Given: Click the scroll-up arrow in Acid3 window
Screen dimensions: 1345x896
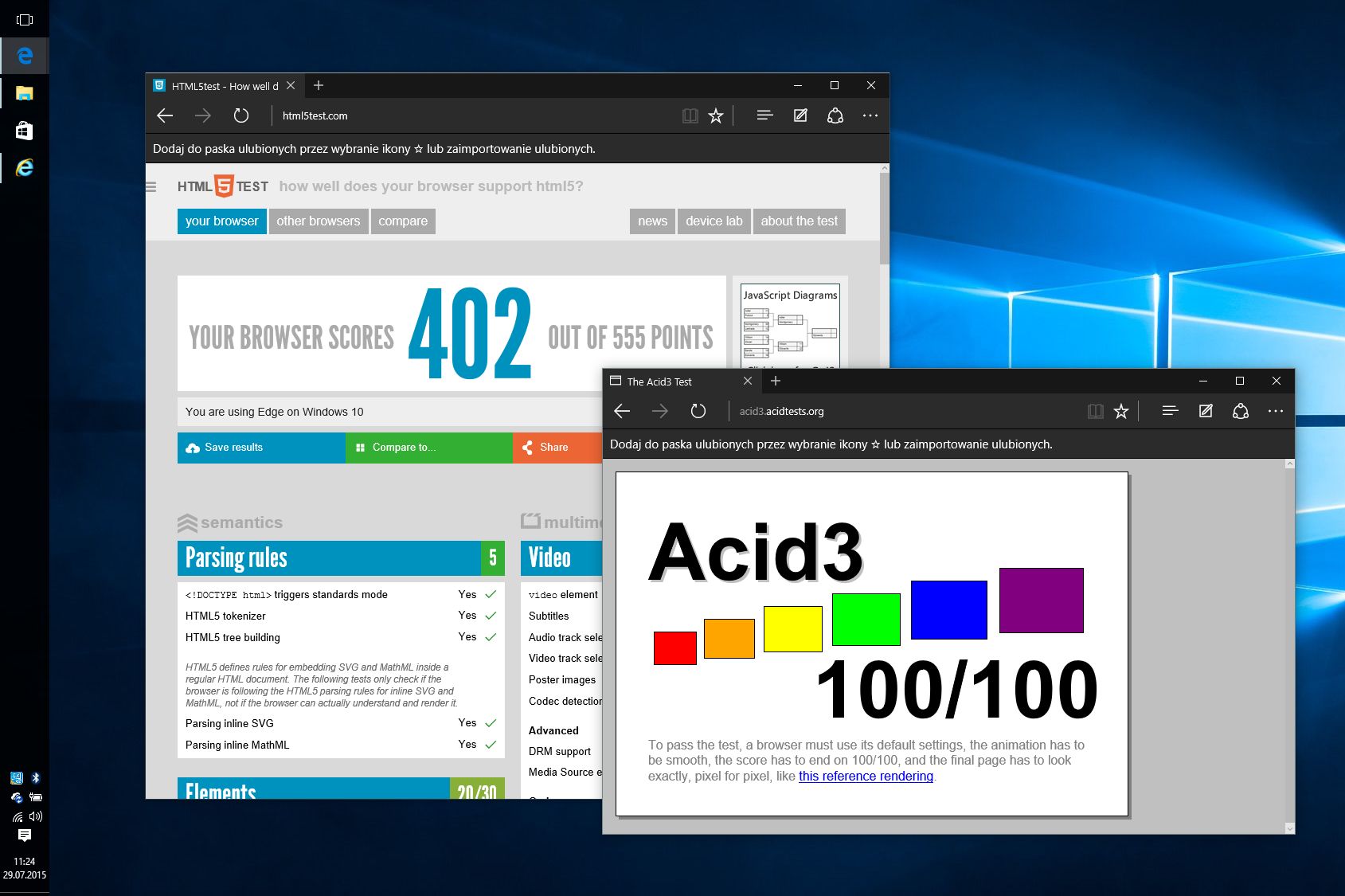Looking at the screenshot, I should pos(1290,464).
